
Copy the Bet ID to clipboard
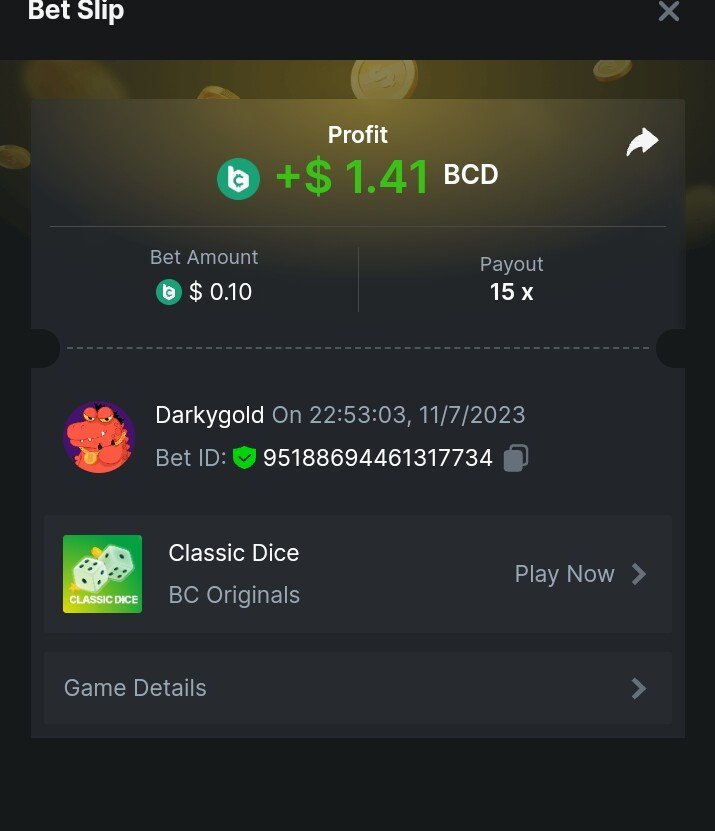(x=516, y=457)
